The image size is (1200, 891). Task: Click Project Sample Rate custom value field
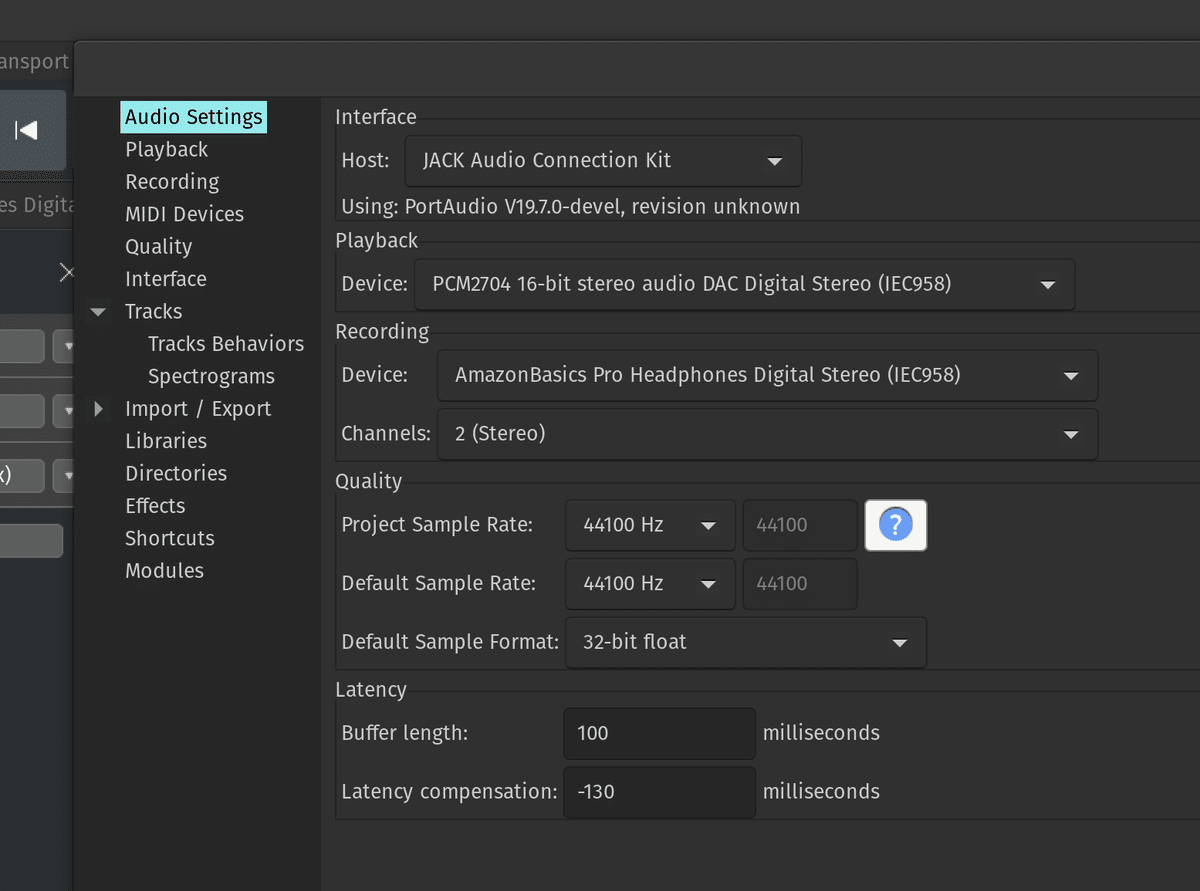coord(799,525)
